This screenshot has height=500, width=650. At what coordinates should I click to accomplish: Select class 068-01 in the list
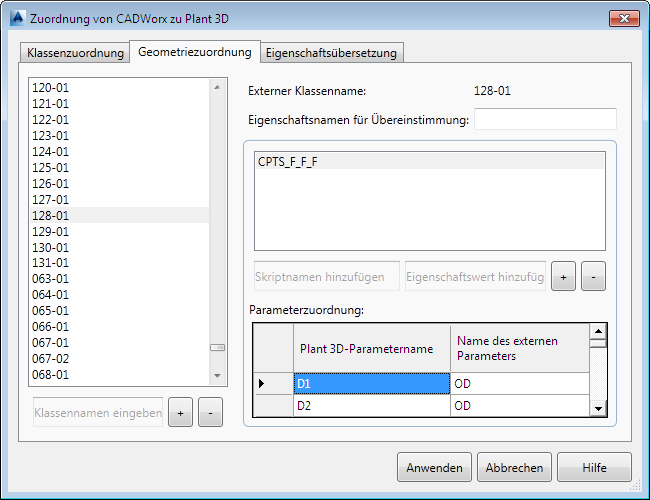120,374
